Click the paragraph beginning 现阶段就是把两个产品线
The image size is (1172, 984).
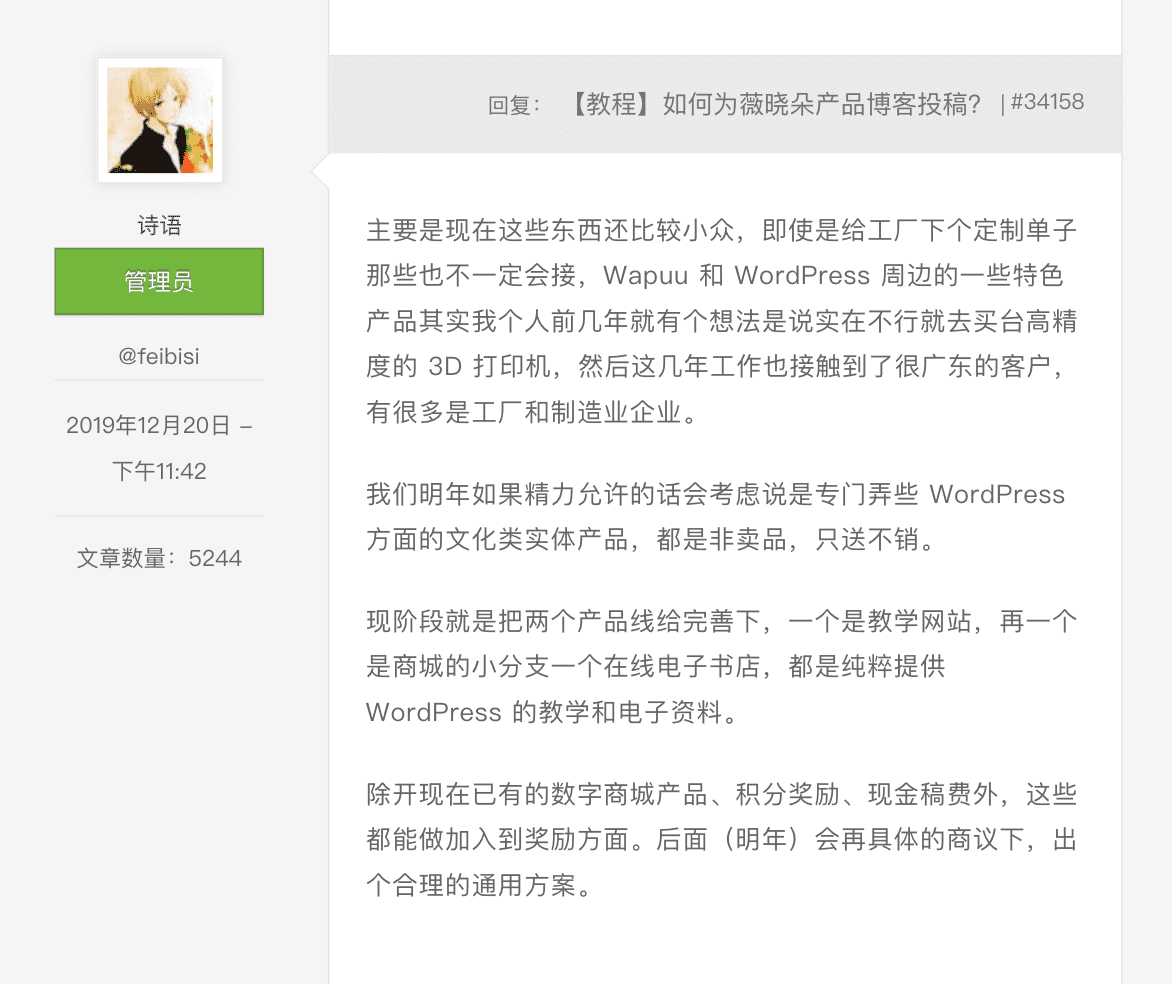tap(721, 666)
